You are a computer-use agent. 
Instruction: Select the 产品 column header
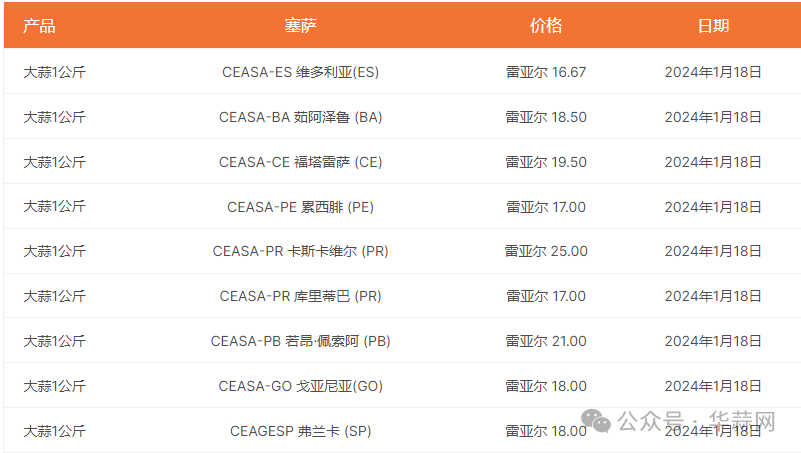(39, 26)
